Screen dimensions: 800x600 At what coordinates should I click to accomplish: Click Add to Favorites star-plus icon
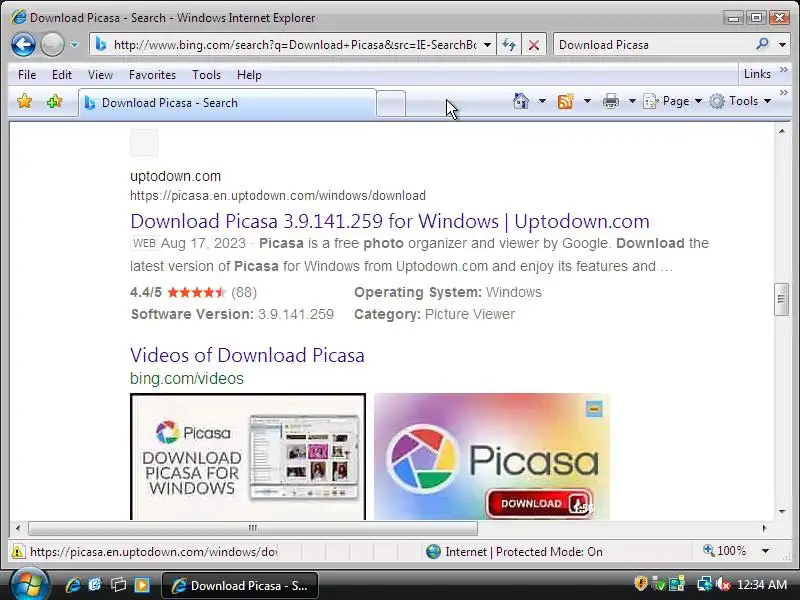coord(54,101)
